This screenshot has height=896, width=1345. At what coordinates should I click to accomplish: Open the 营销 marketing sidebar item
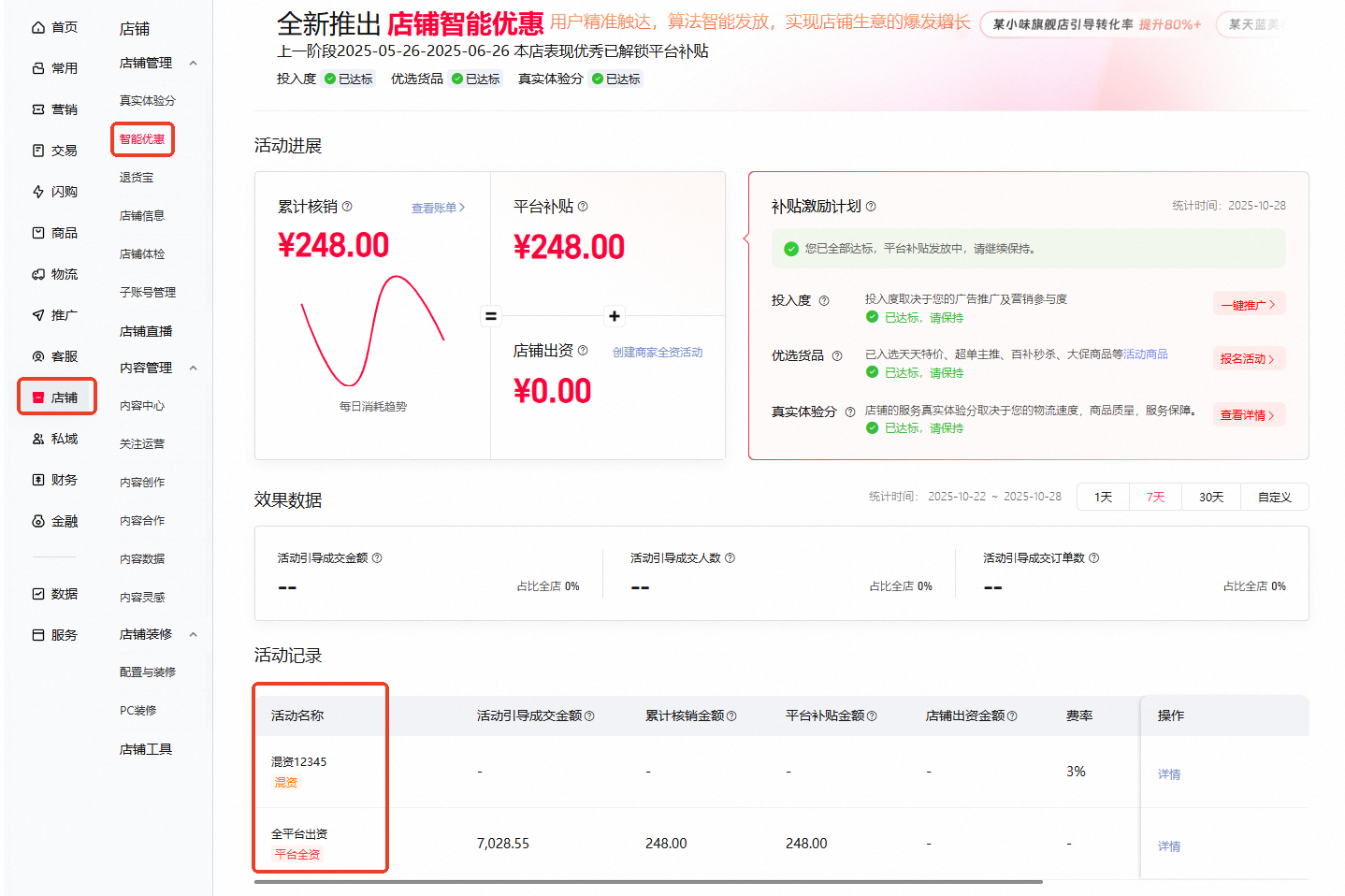55,109
